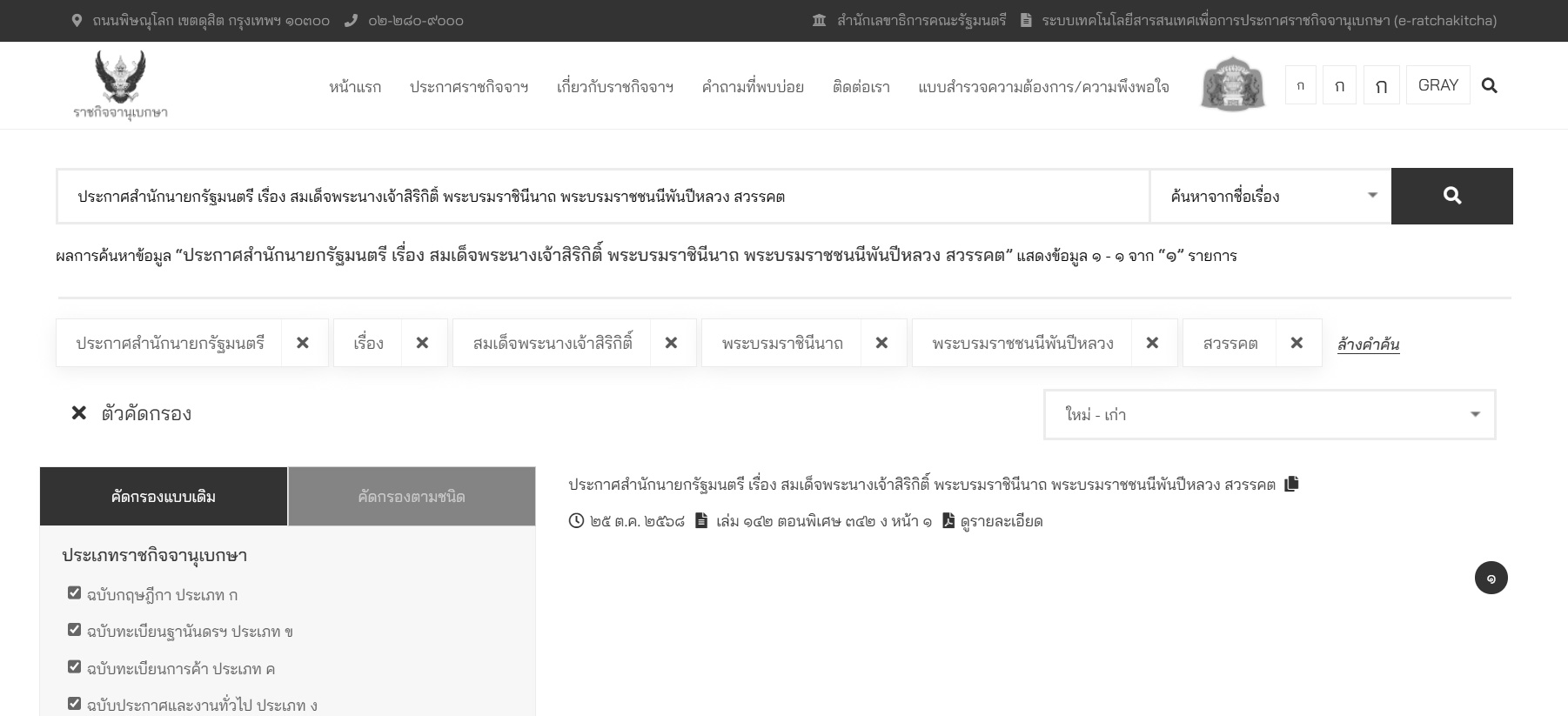Open ติดต่อเรา menu
Viewport: 1568px width, 716px height.
pos(861,86)
